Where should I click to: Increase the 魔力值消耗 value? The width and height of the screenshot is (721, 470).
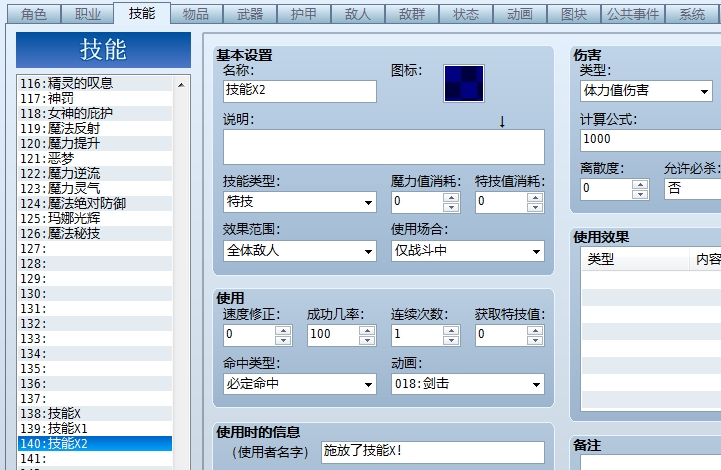coord(451,197)
